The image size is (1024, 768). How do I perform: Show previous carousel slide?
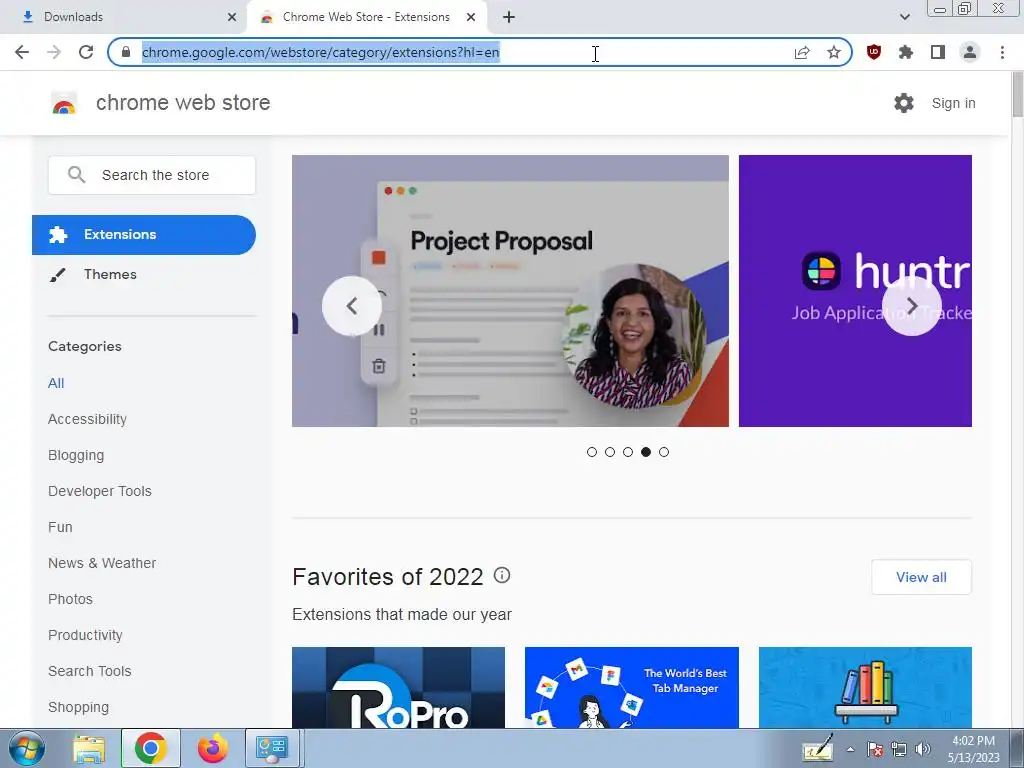(x=352, y=306)
